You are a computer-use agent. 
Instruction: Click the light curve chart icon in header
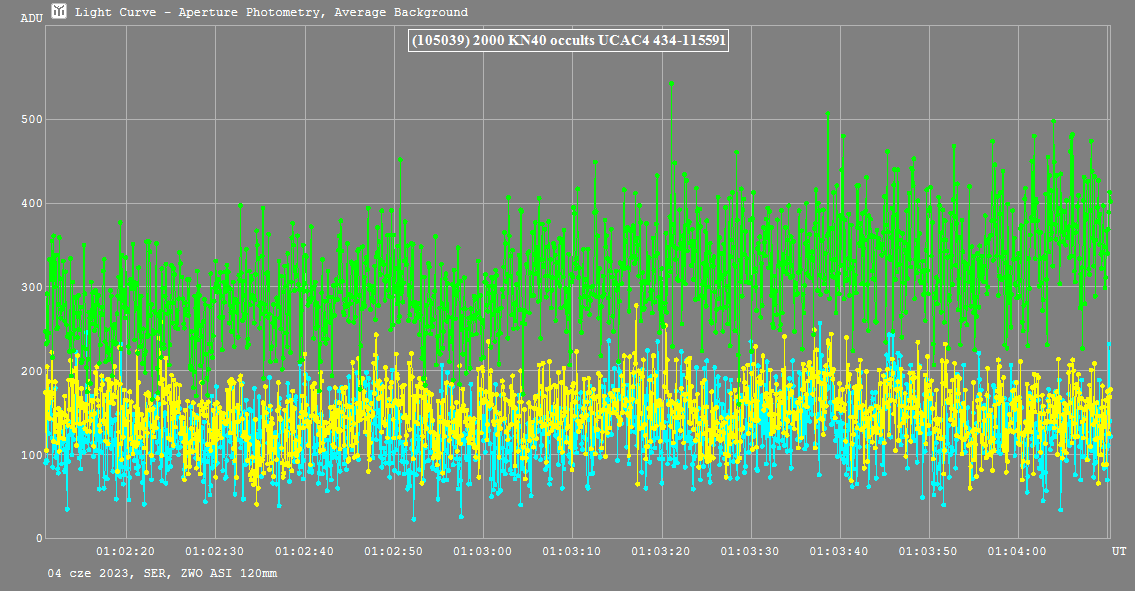[59, 11]
